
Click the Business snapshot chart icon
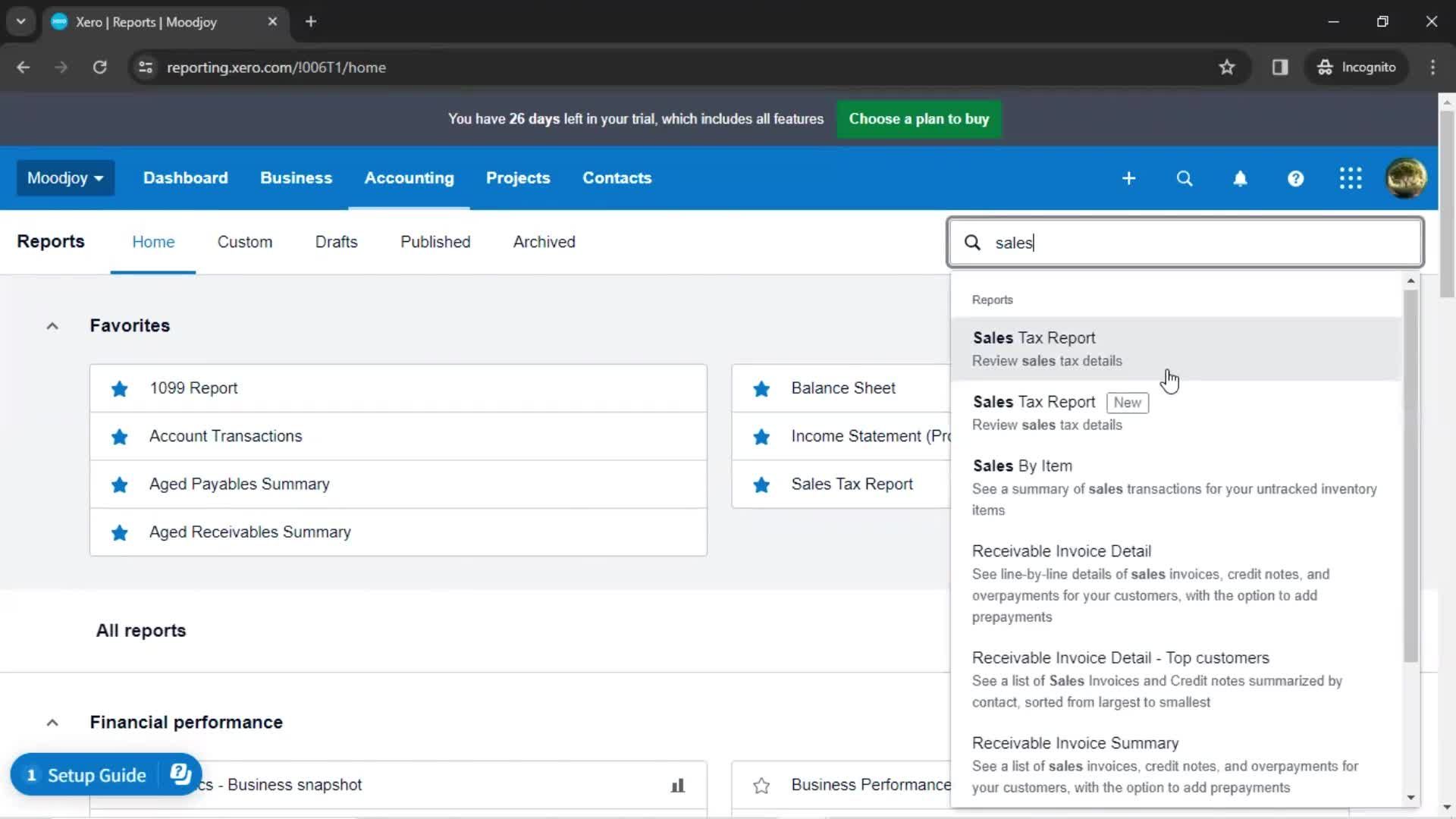click(678, 786)
